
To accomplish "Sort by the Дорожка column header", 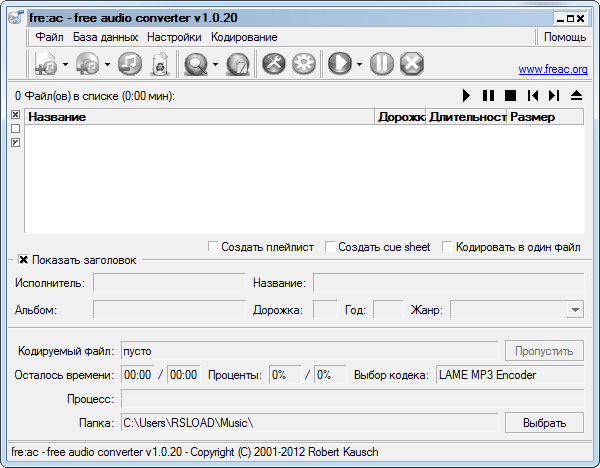I will click(x=400, y=117).
